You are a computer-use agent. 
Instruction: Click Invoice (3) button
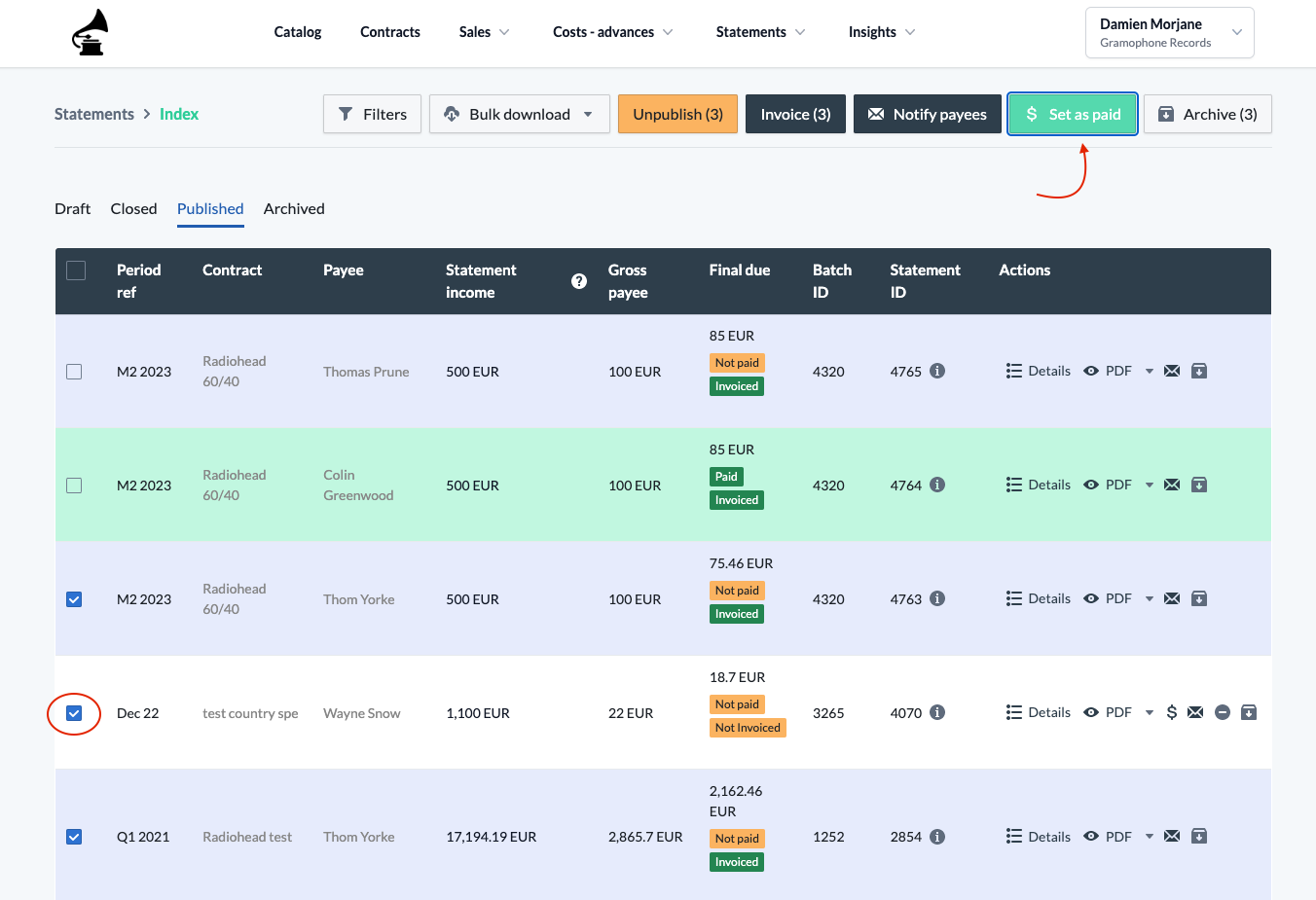pos(795,114)
